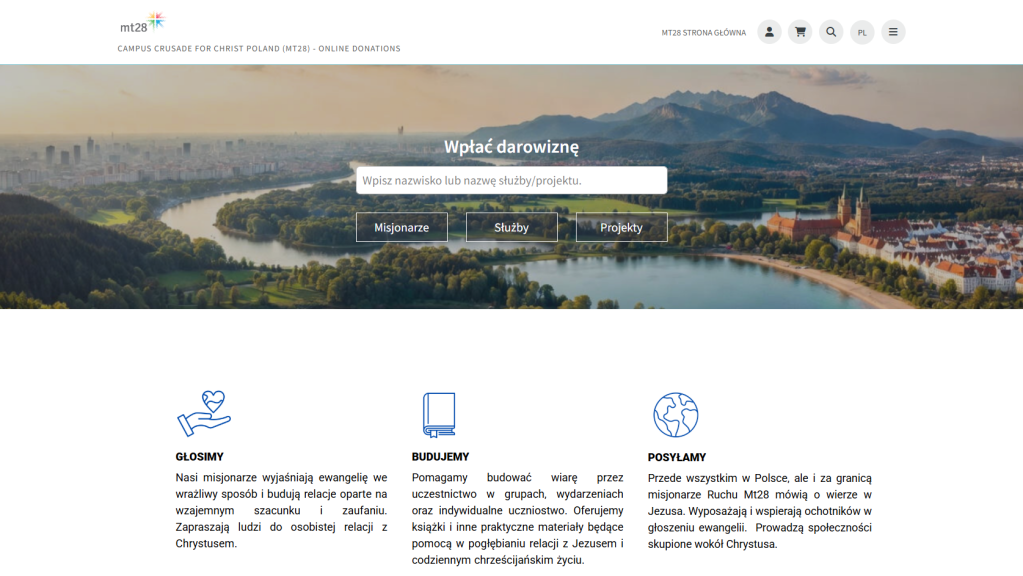This screenshot has height=576, width=1023.
Task: Open the PL language selector
Action: (862, 33)
